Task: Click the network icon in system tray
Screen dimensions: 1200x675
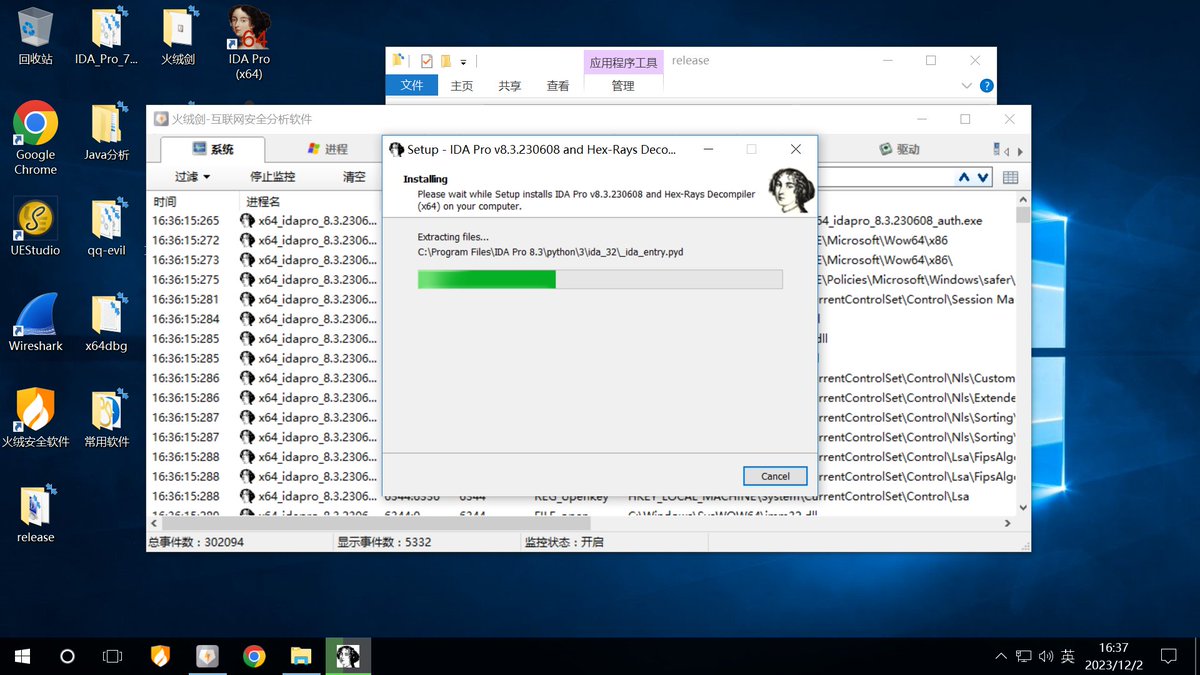Action: click(1024, 657)
